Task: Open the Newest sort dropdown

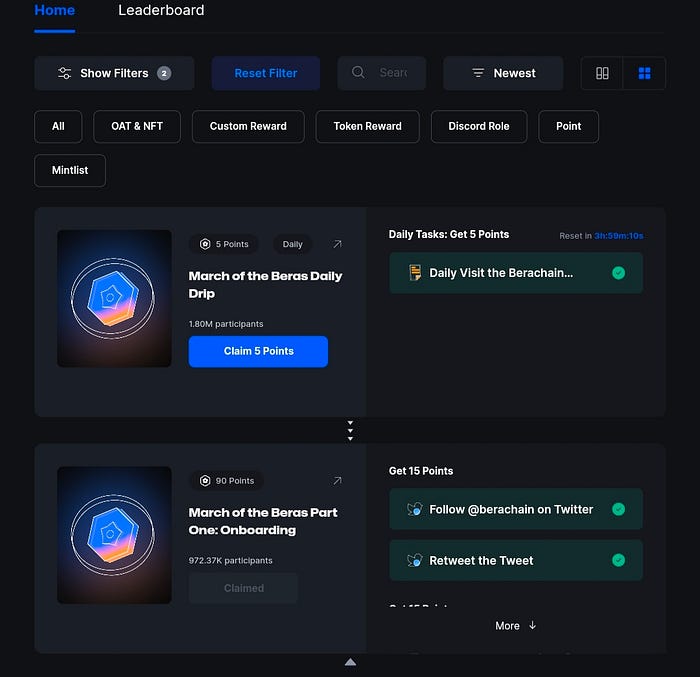Action: click(503, 73)
